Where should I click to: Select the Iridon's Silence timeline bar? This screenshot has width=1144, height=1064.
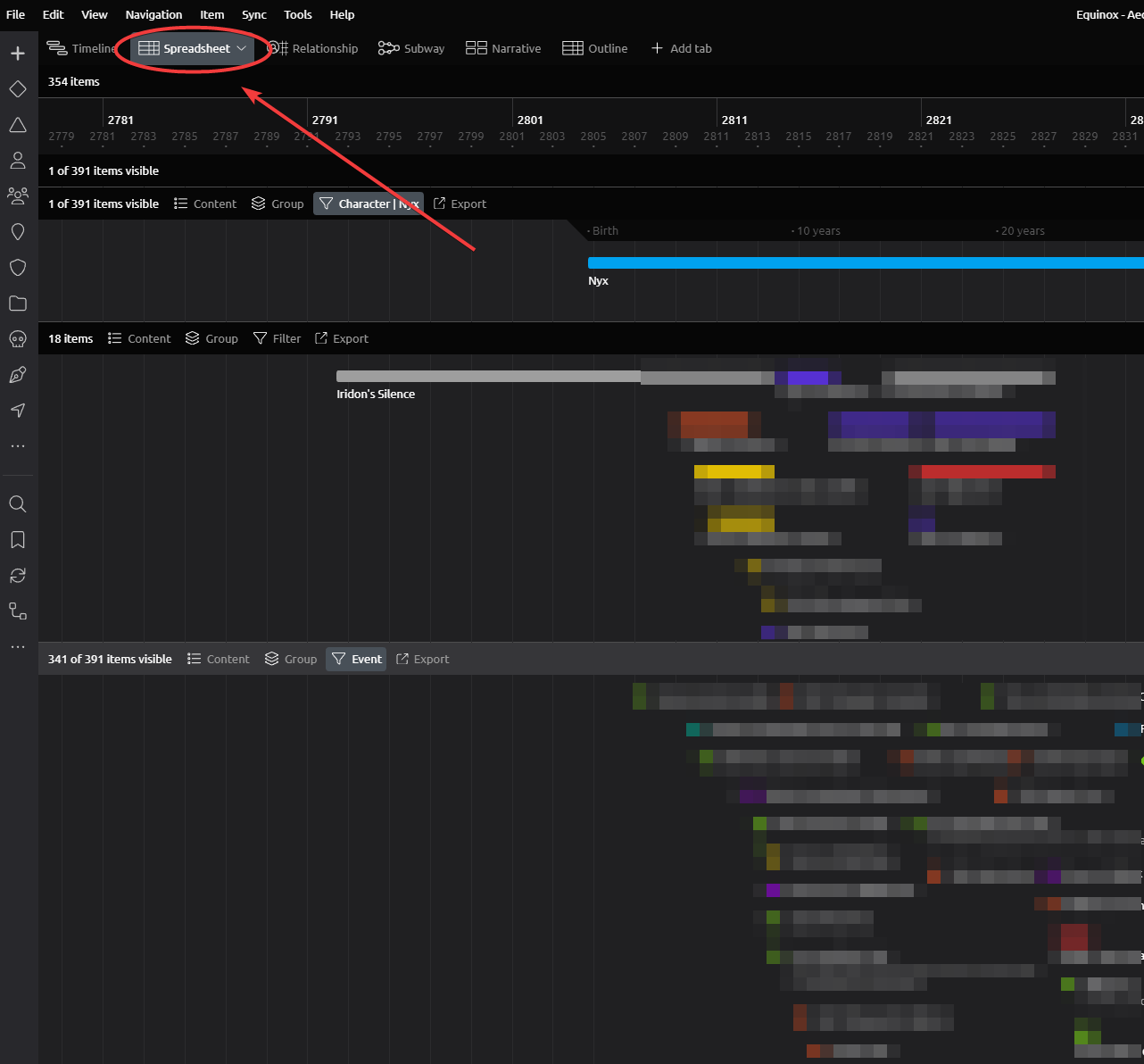click(487, 377)
